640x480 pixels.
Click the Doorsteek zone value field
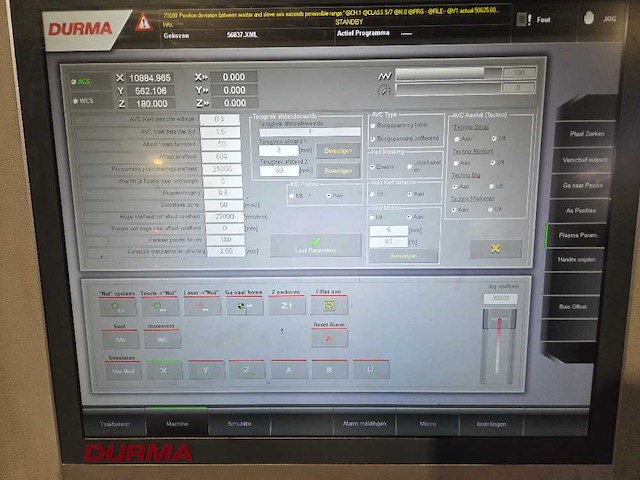[224, 205]
